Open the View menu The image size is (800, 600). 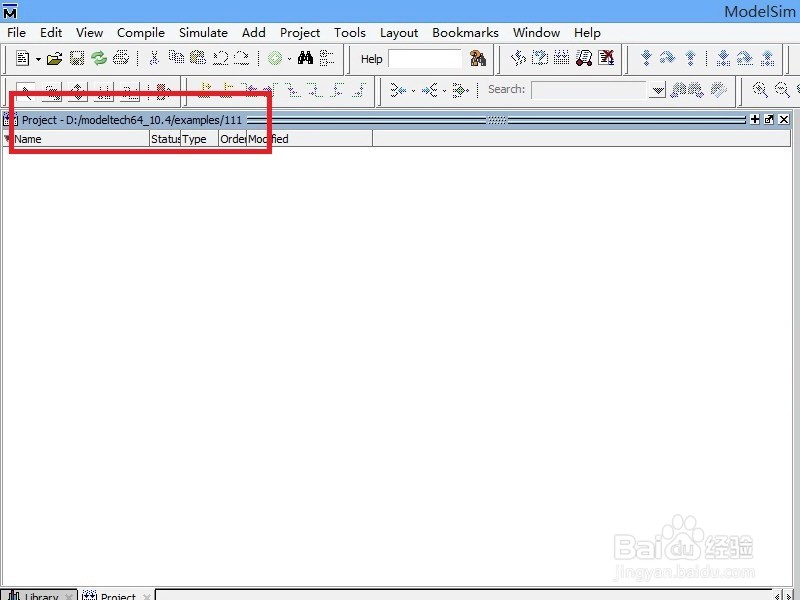point(89,33)
